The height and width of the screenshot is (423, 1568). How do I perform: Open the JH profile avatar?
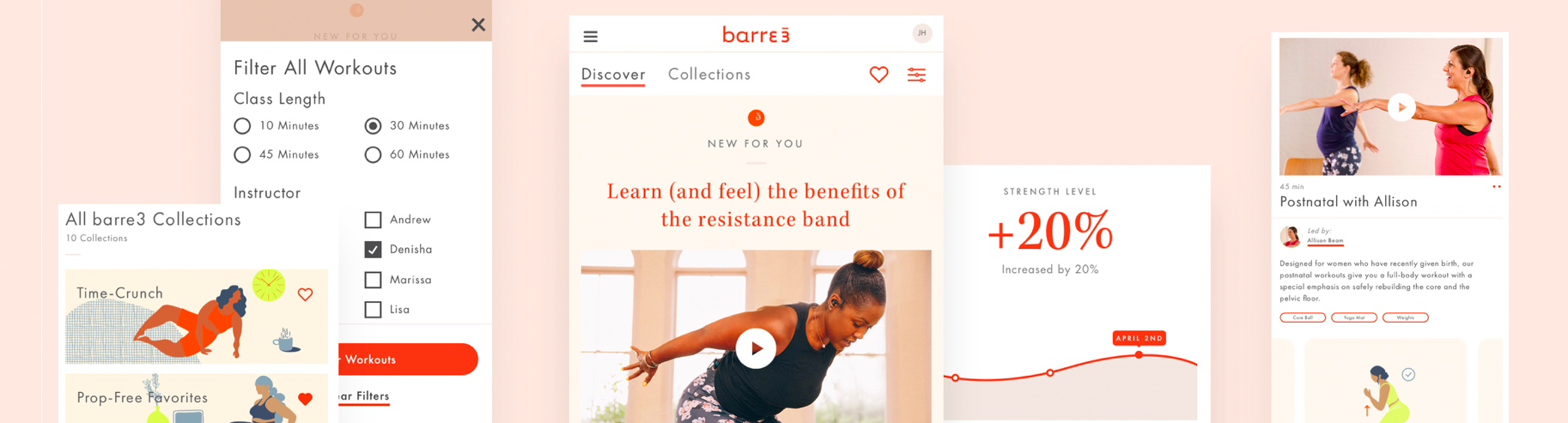pos(921,33)
